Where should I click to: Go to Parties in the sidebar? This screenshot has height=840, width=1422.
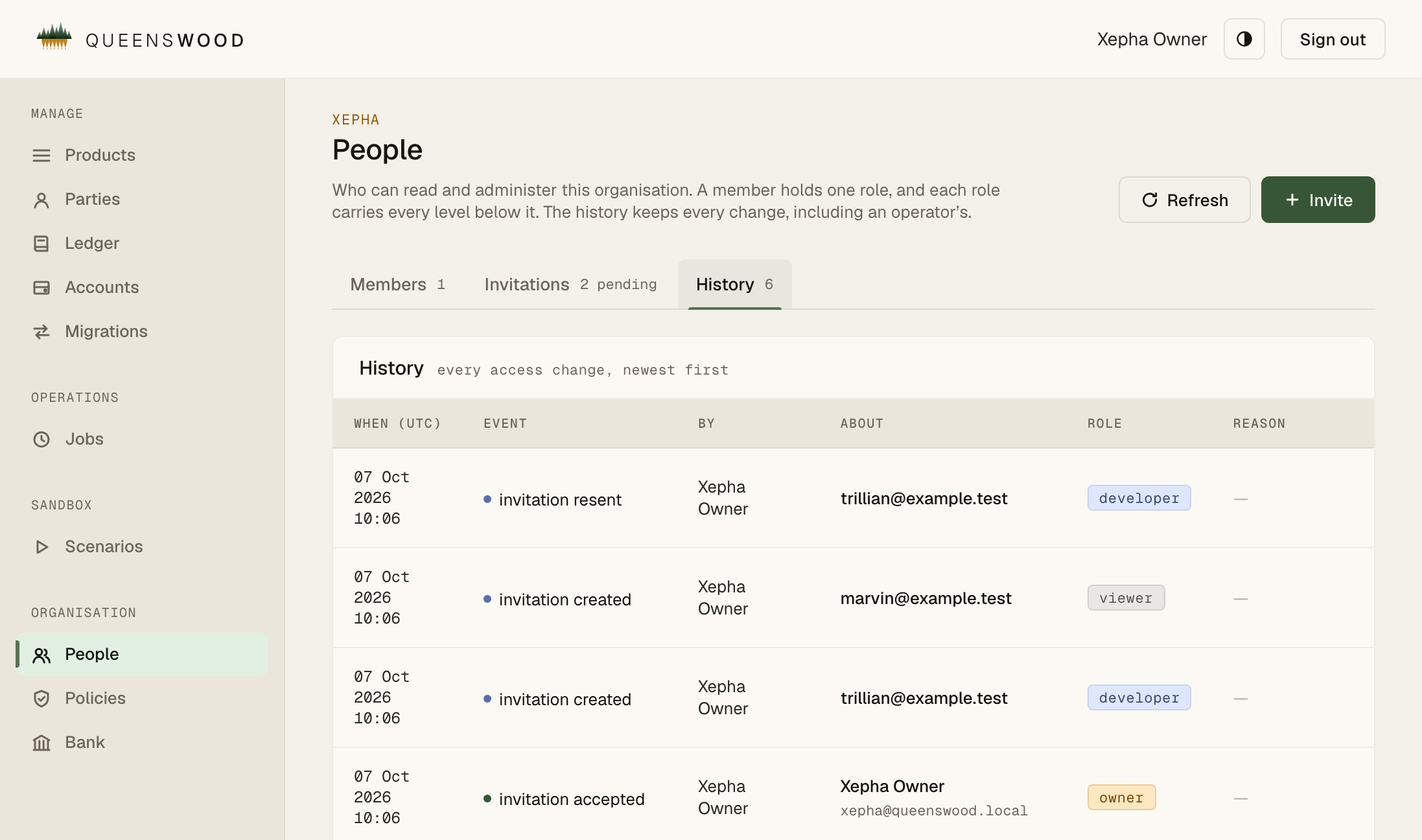142,199
